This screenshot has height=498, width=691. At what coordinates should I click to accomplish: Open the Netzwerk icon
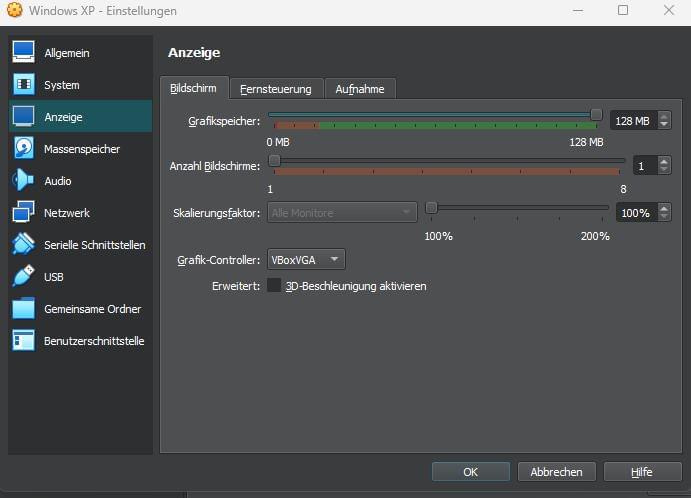[x=23, y=212]
